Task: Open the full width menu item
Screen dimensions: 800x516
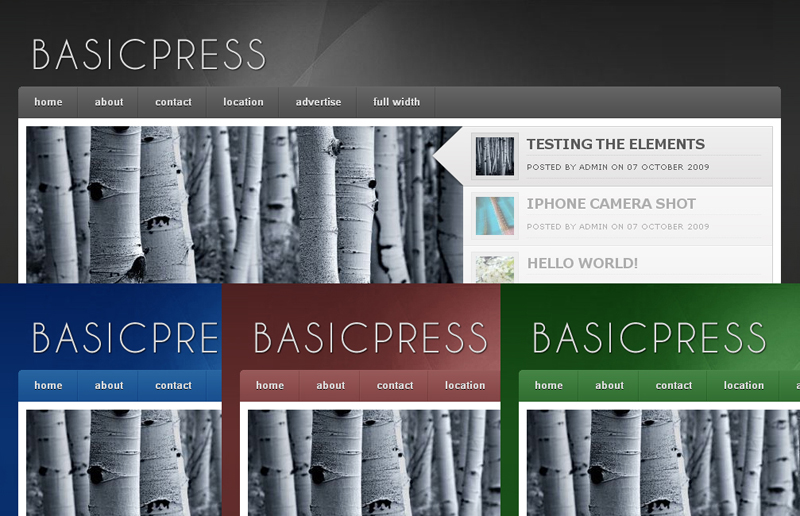Action: [396, 102]
